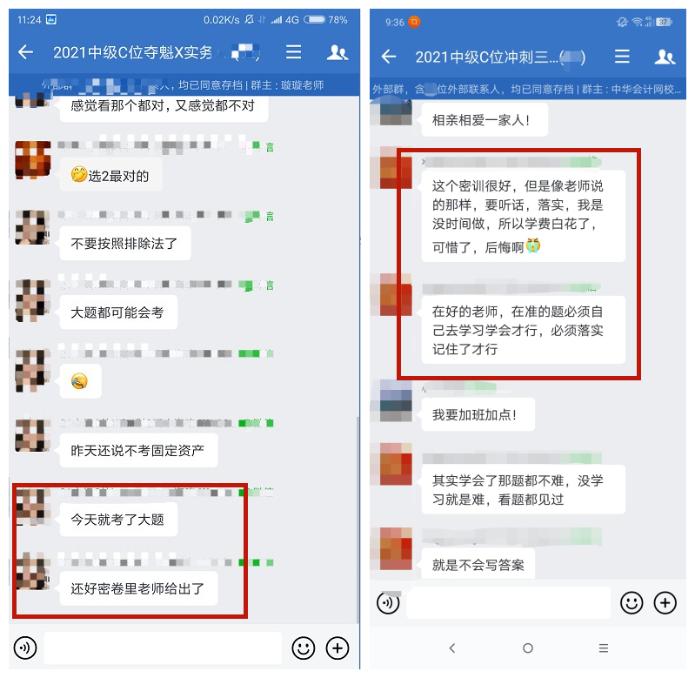This screenshot has height=678, width=695.
Task: Tap Android recent apps menu button
Action: coord(603,648)
